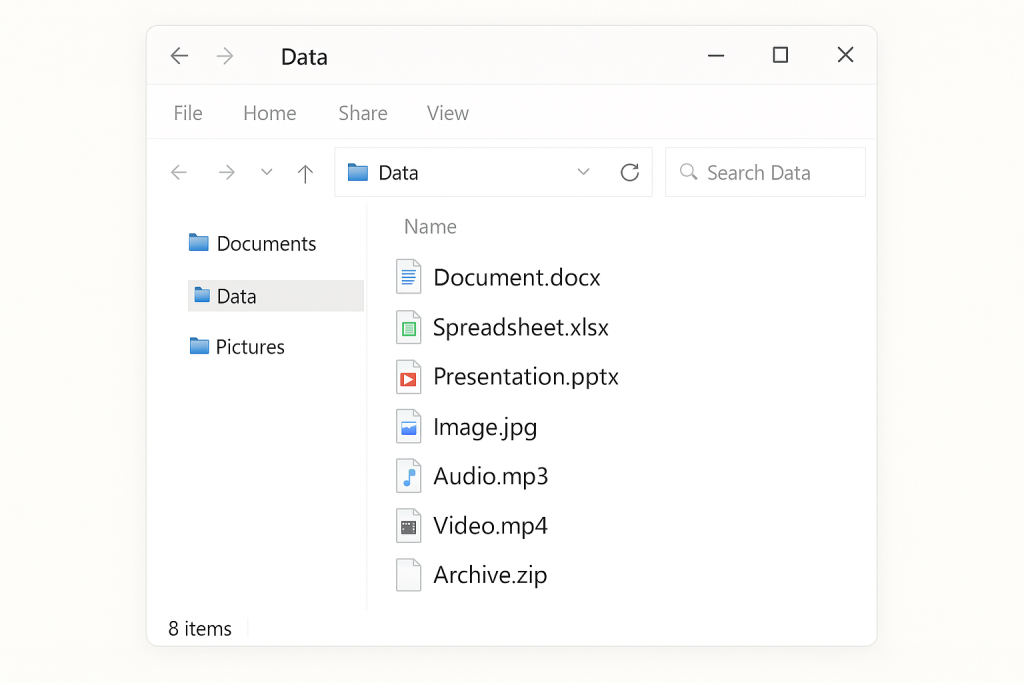The height and width of the screenshot is (683, 1024).
Task: Open the recent locations chevron dropdown
Action: click(x=266, y=172)
